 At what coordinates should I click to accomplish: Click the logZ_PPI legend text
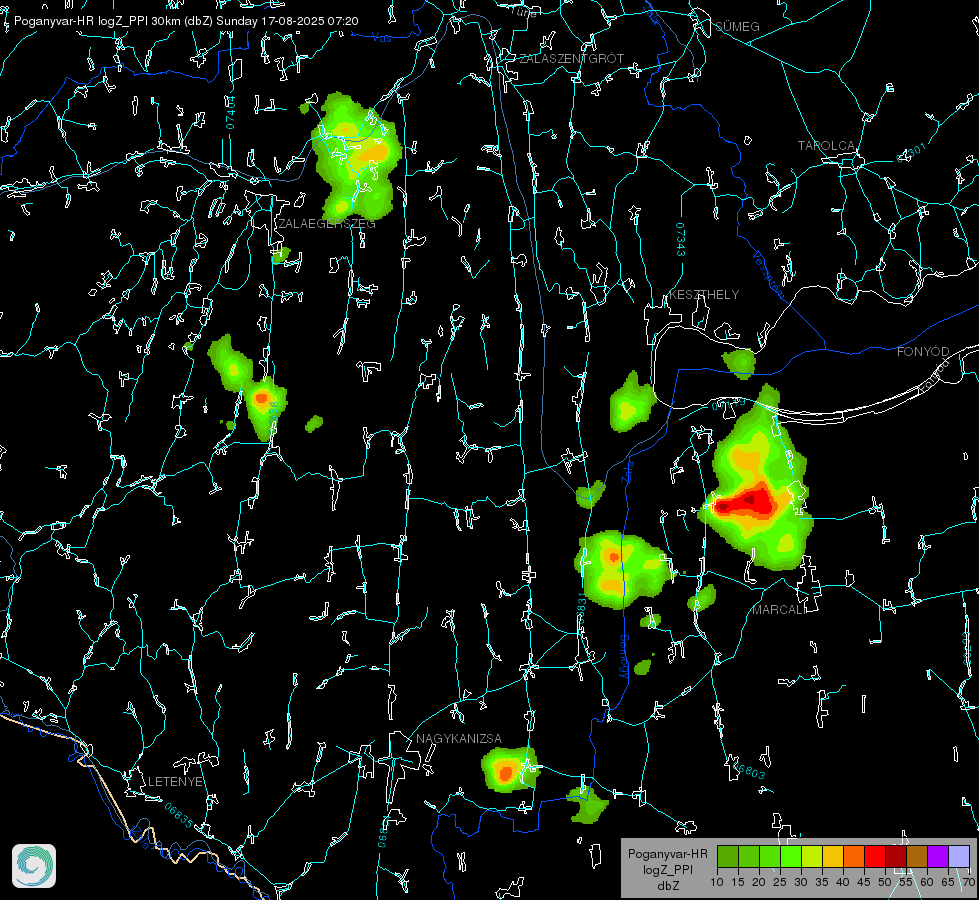[x=667, y=870]
